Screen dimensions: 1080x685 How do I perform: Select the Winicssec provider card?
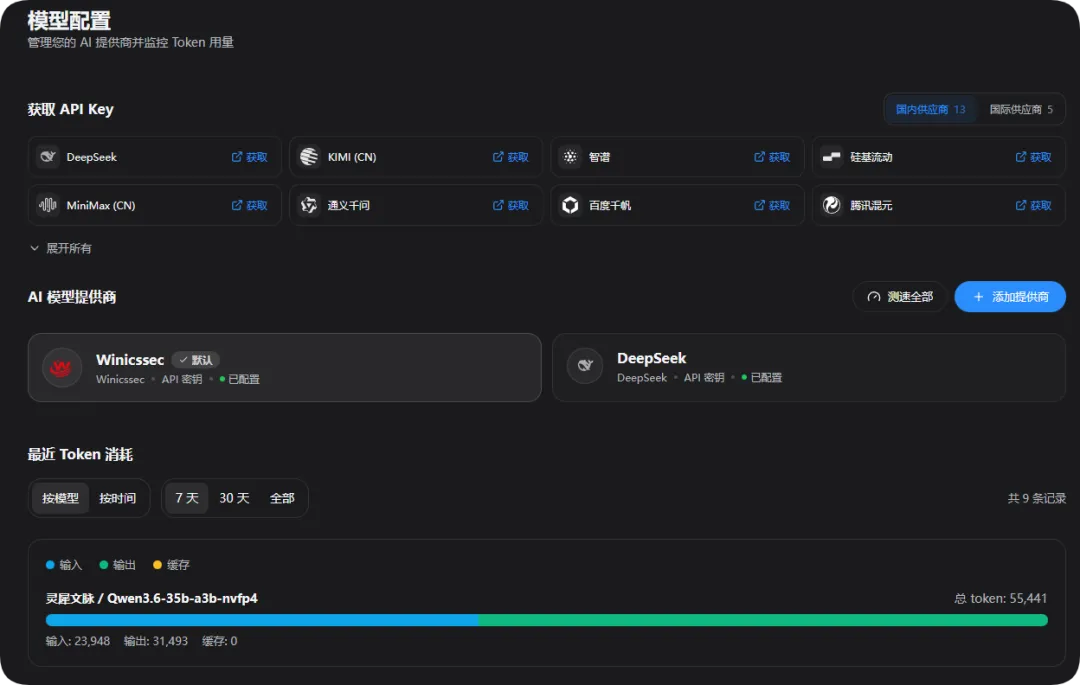click(284, 368)
